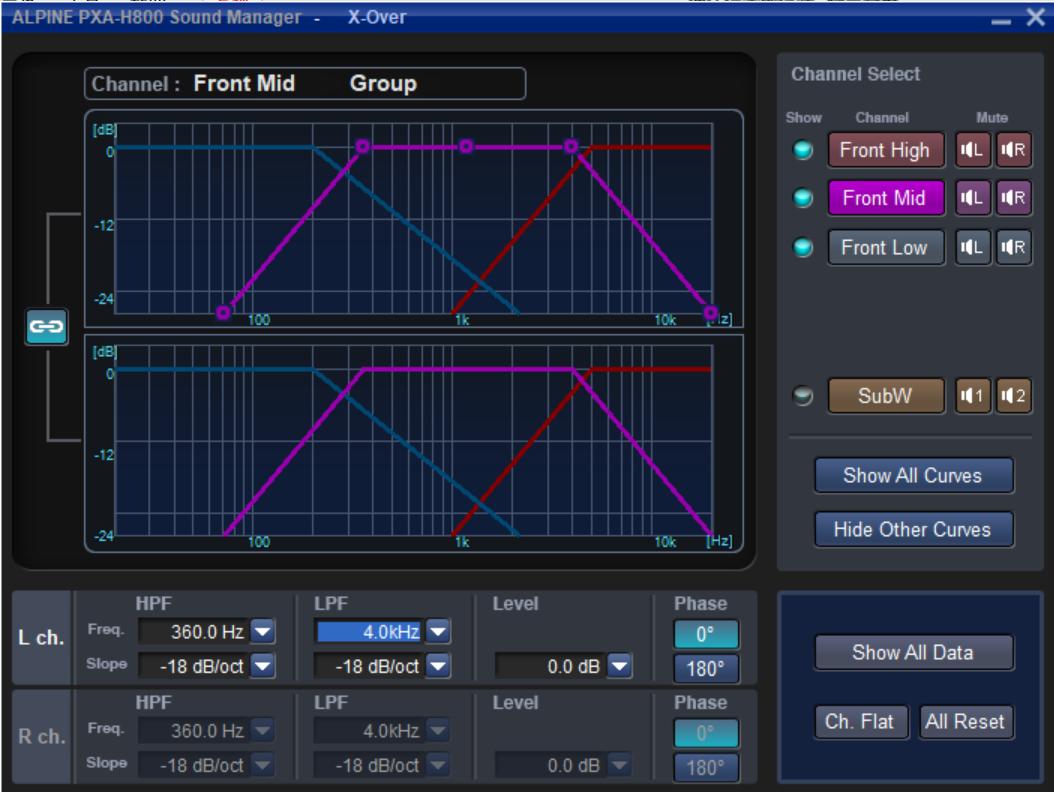The height and width of the screenshot is (792, 1054).
Task: Click the middle purple curve handle
Action: [466, 147]
